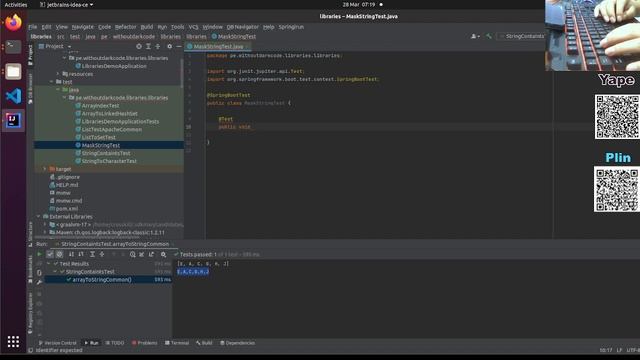
Task: Open Project panel gear options
Action: point(169,47)
